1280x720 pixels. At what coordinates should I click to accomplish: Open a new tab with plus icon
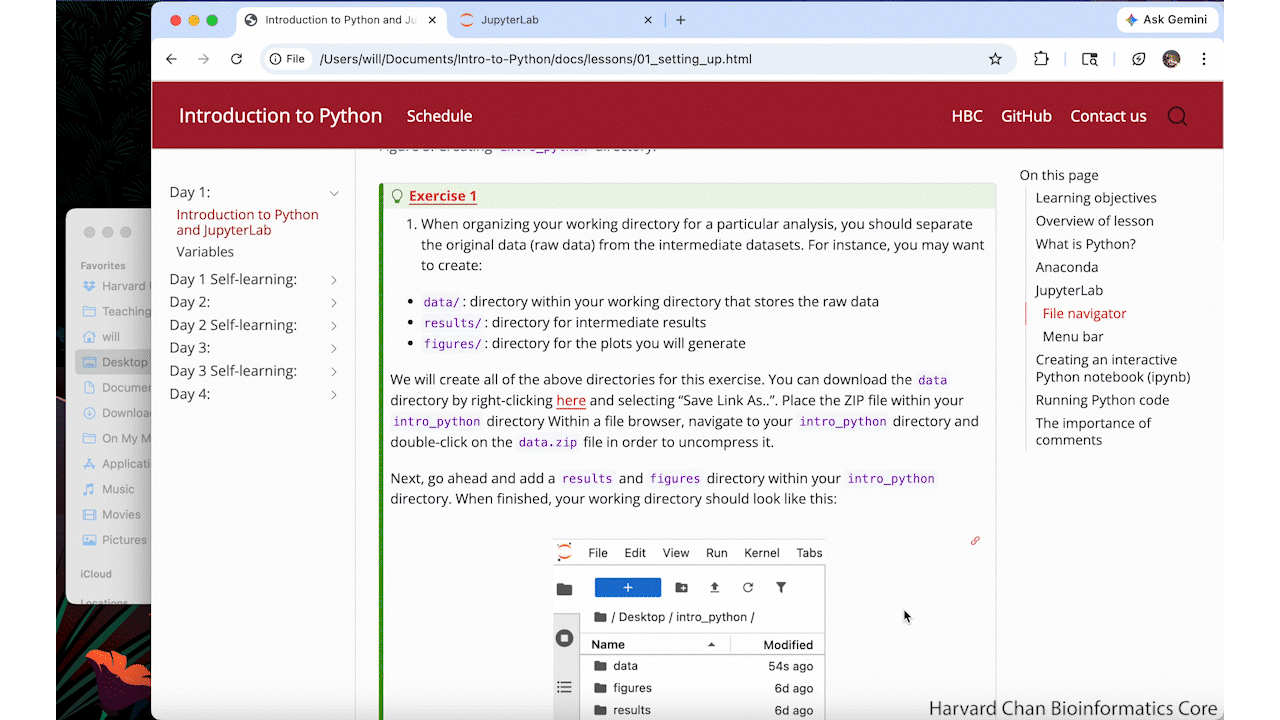coord(681,20)
